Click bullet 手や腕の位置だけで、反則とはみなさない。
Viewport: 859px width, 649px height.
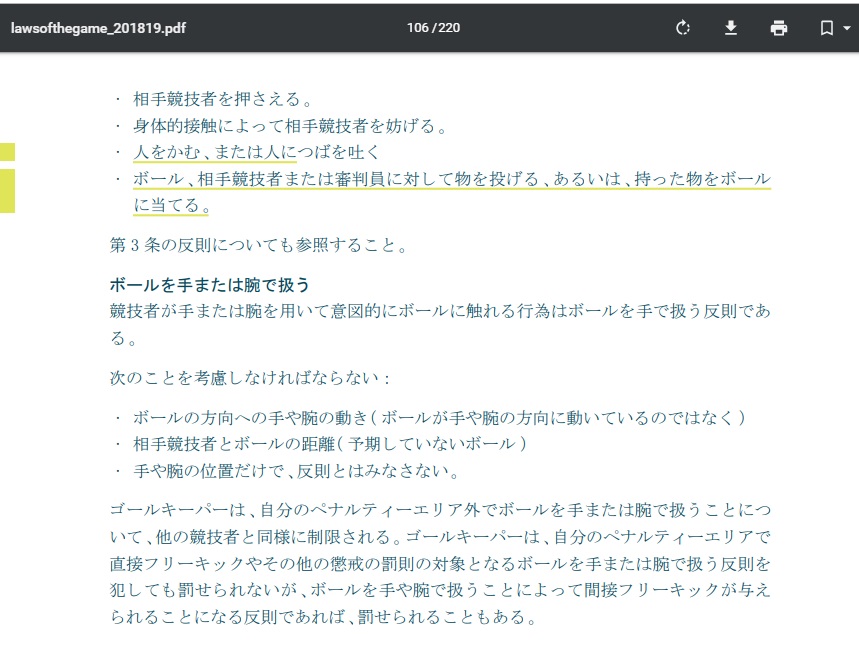pyautogui.click(x=296, y=470)
